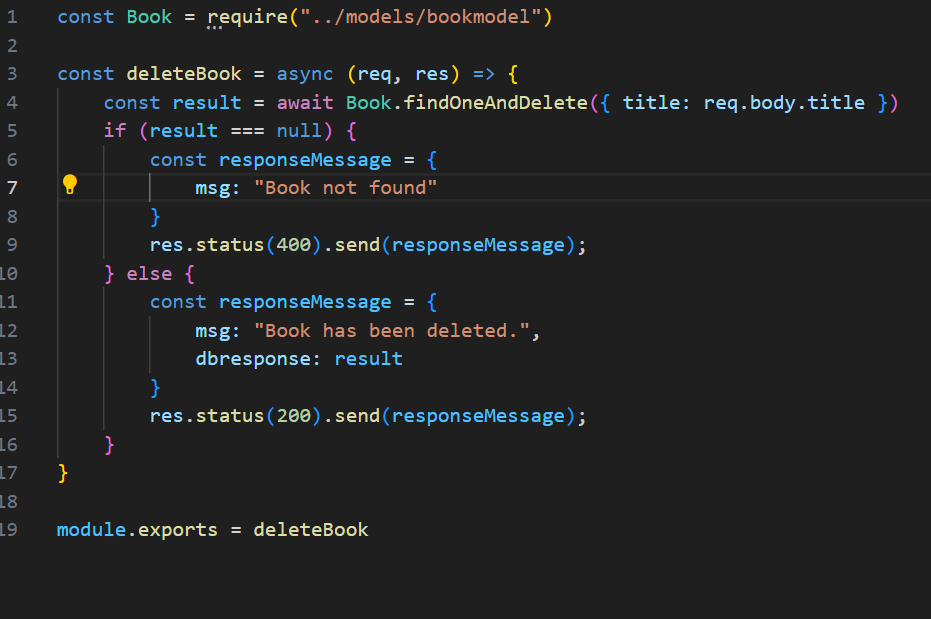Click "responseMessage" argument on line 9
Image resolution: width=931 pixels, height=619 pixels.
pos(478,245)
